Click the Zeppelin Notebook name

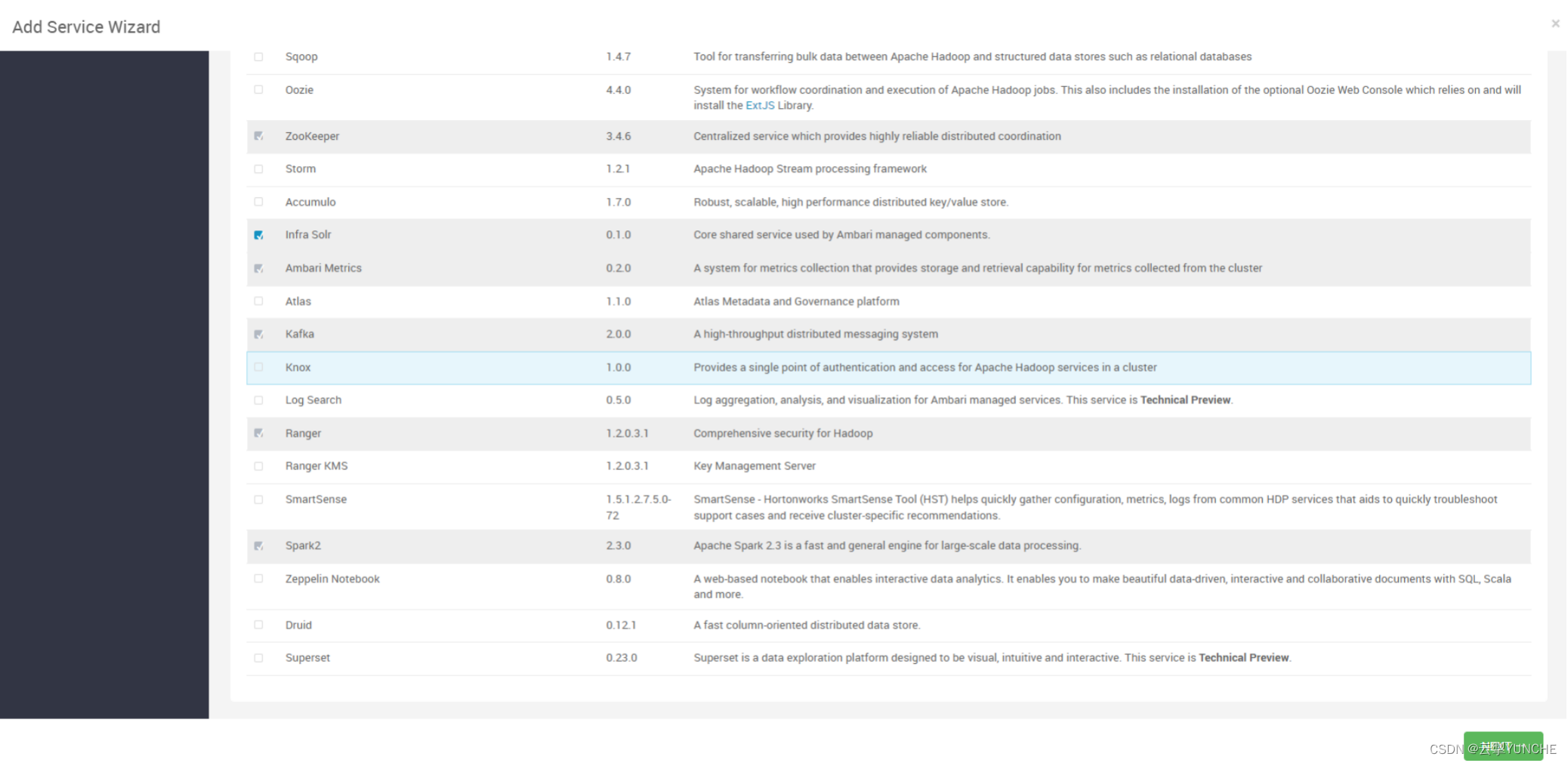[x=332, y=579]
